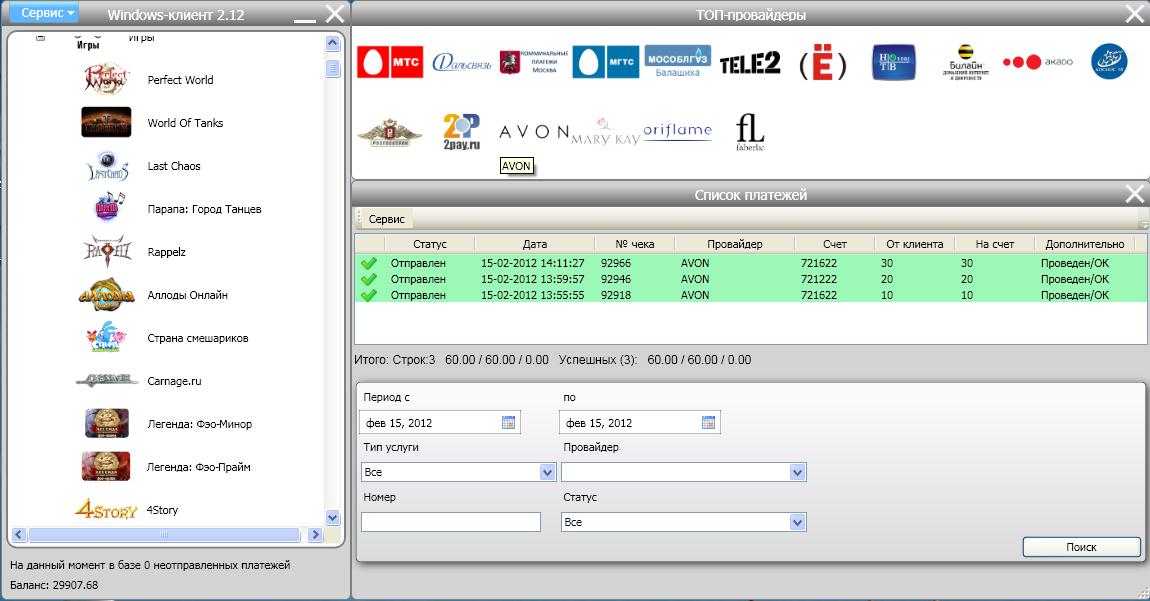Sort by the № чека column header
Image resolution: width=1150 pixels, height=601 pixels.
pyautogui.click(x=634, y=244)
